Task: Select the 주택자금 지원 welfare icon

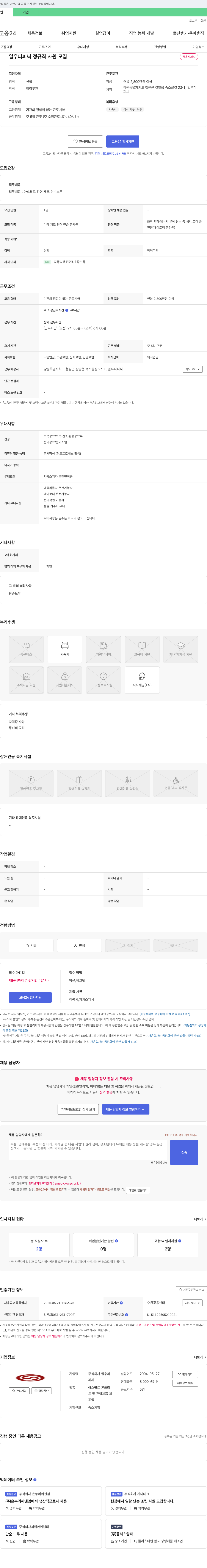Action: tap(26, 680)
